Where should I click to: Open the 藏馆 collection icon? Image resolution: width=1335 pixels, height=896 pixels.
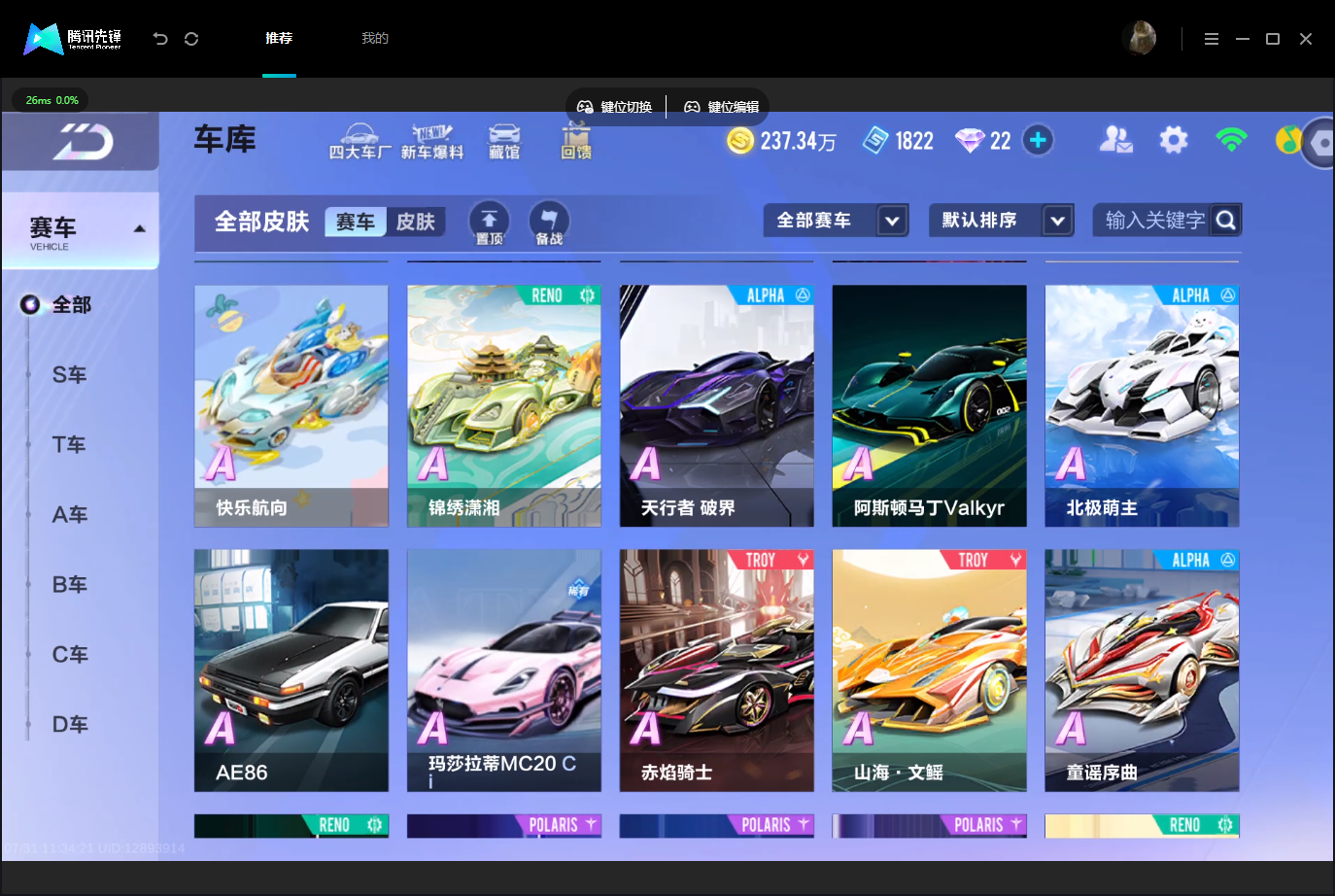click(504, 141)
